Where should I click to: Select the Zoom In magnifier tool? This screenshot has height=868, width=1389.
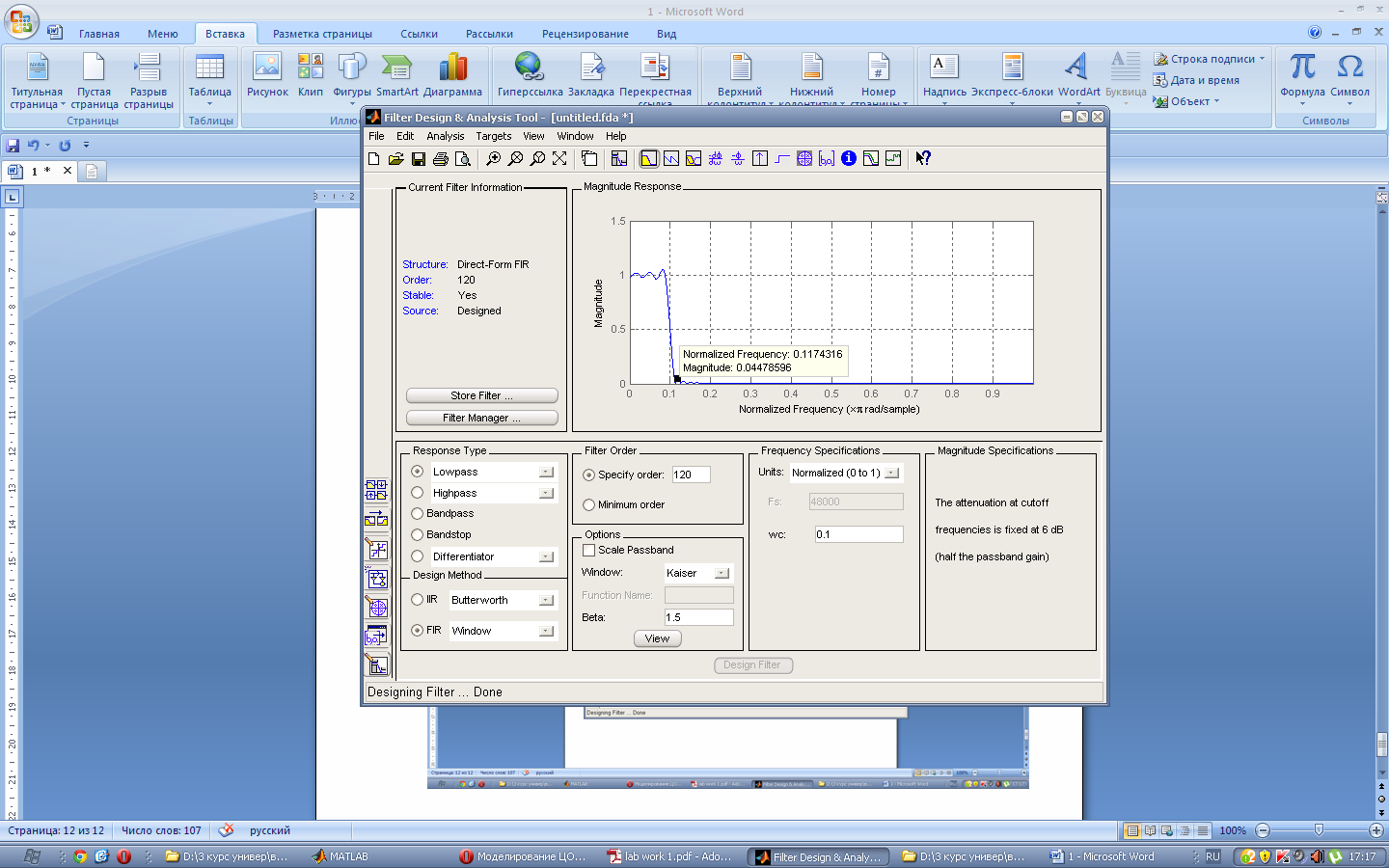point(493,159)
